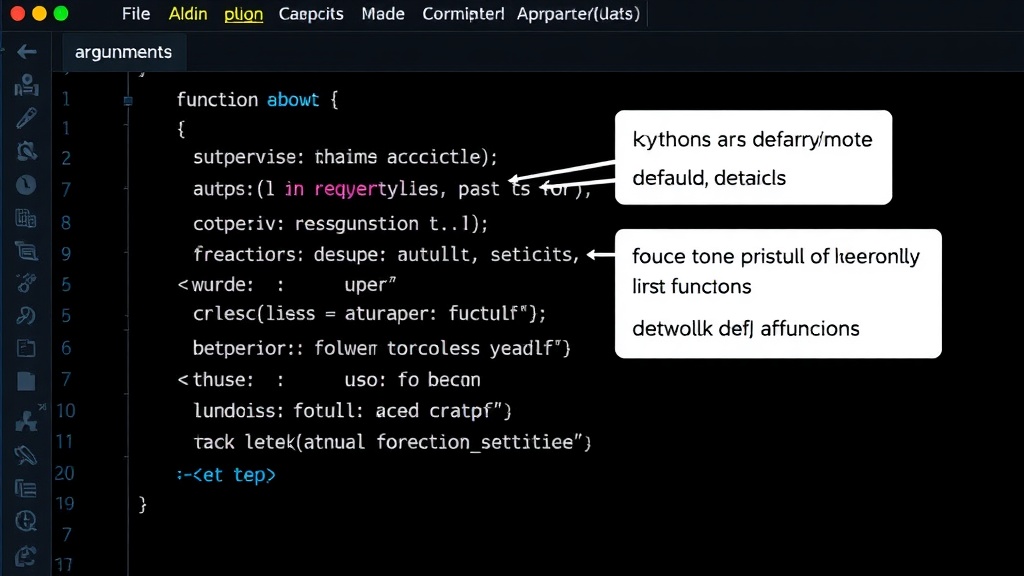Viewport: 1024px width, 576px height.
Task: Click the gear-with-wrench icon in the sidebar
Action: tap(27, 152)
